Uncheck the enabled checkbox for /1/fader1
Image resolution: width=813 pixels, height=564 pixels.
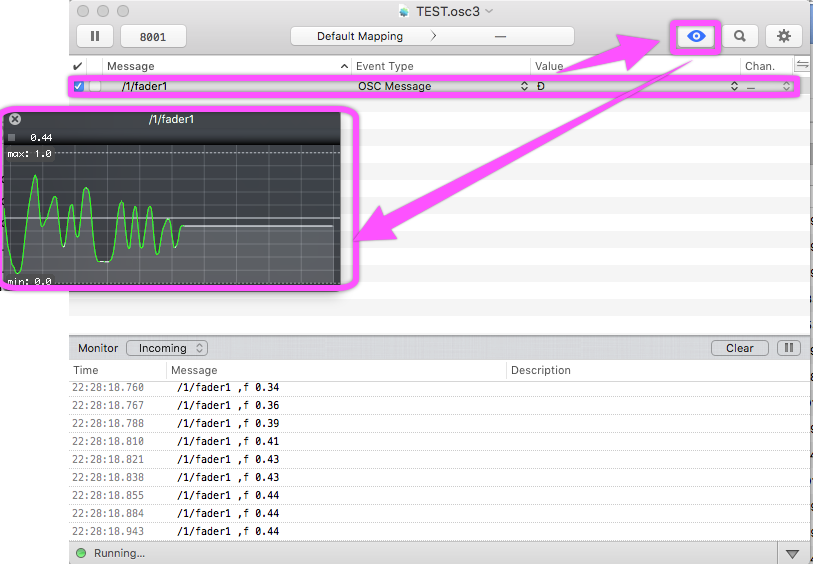[79, 87]
